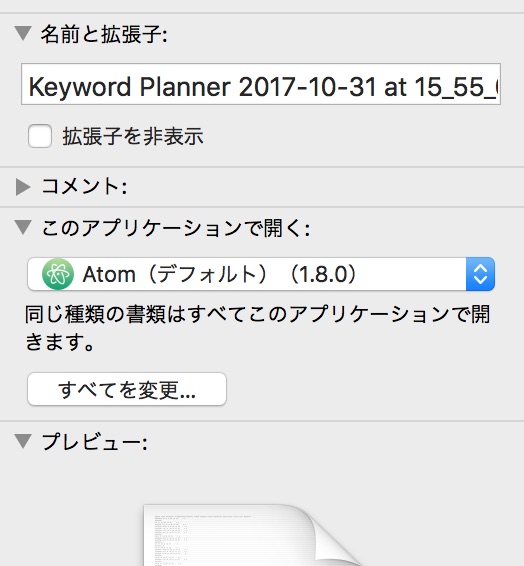Place cursor on 2017-10-31 in the filename
Viewport: 524px width, 566px height.
click(307, 87)
